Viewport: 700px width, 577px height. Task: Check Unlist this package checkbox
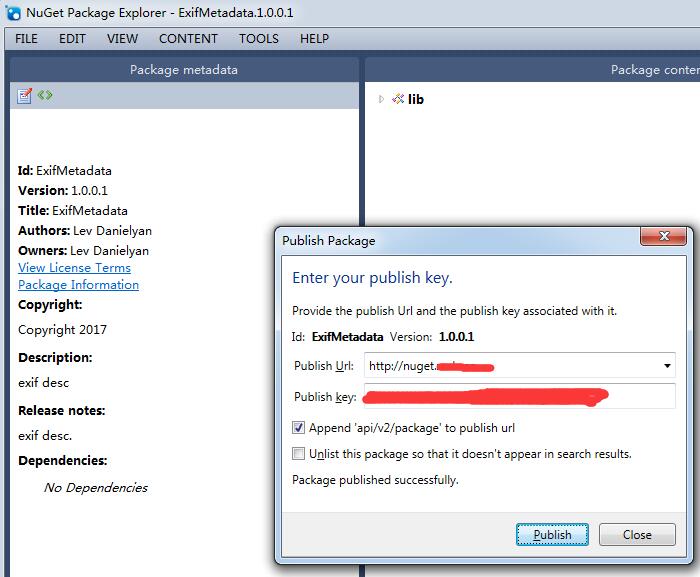[x=298, y=454]
